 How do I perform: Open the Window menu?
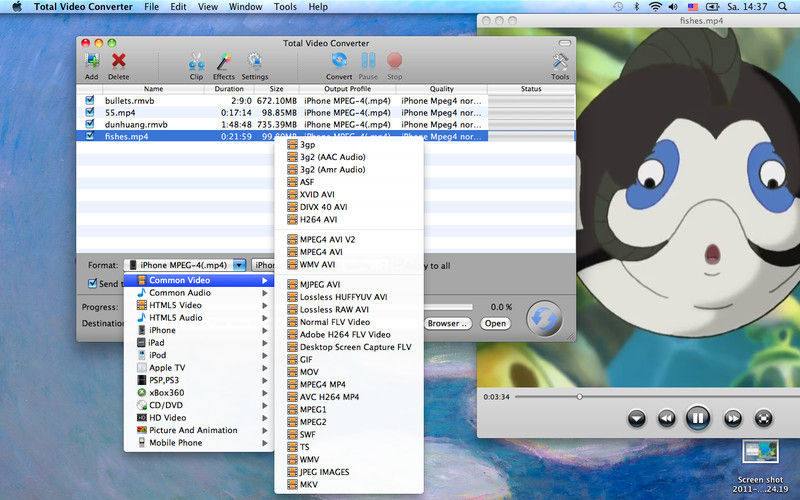click(x=245, y=7)
